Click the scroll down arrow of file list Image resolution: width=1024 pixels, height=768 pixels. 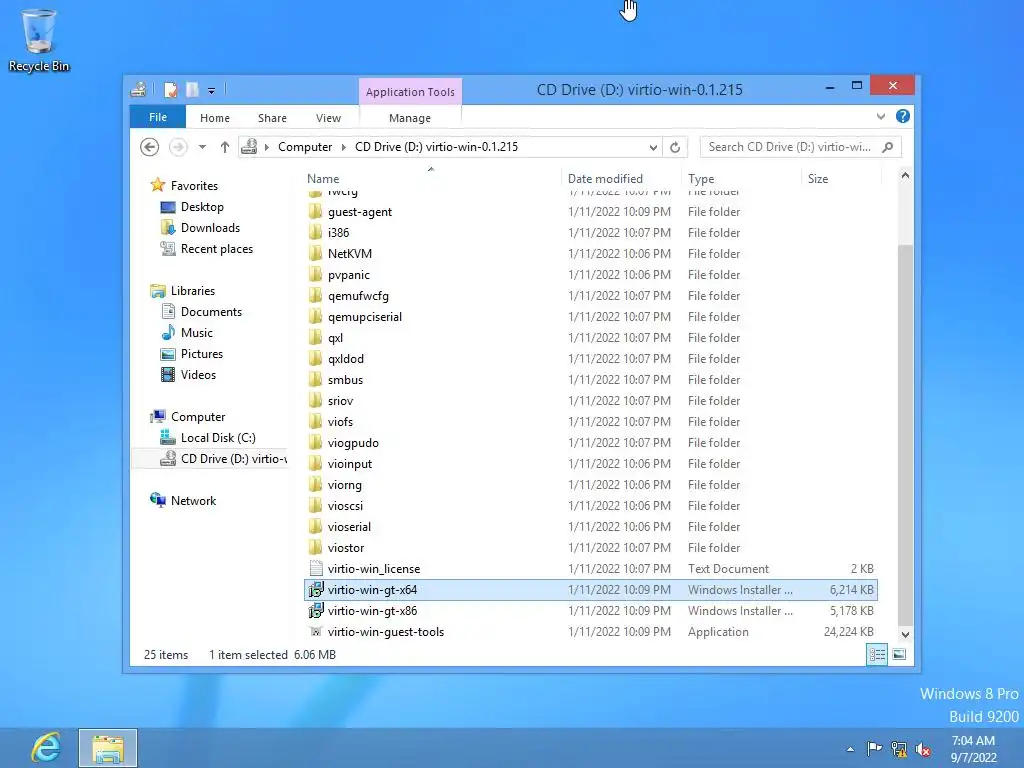905,634
